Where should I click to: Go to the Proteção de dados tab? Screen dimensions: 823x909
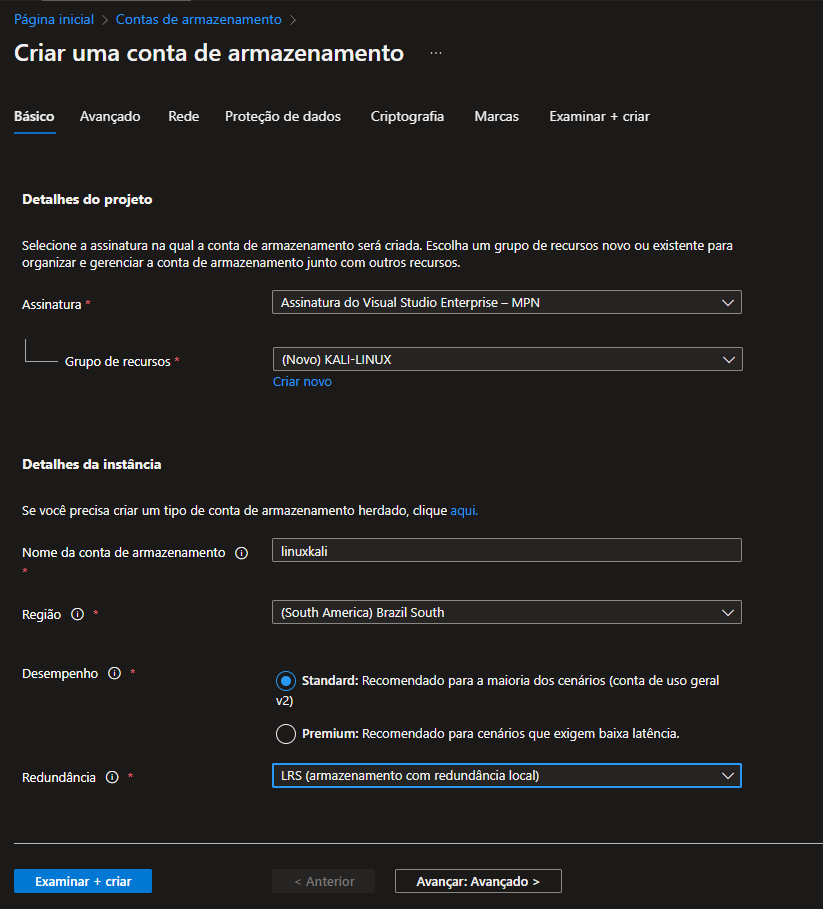tap(283, 117)
